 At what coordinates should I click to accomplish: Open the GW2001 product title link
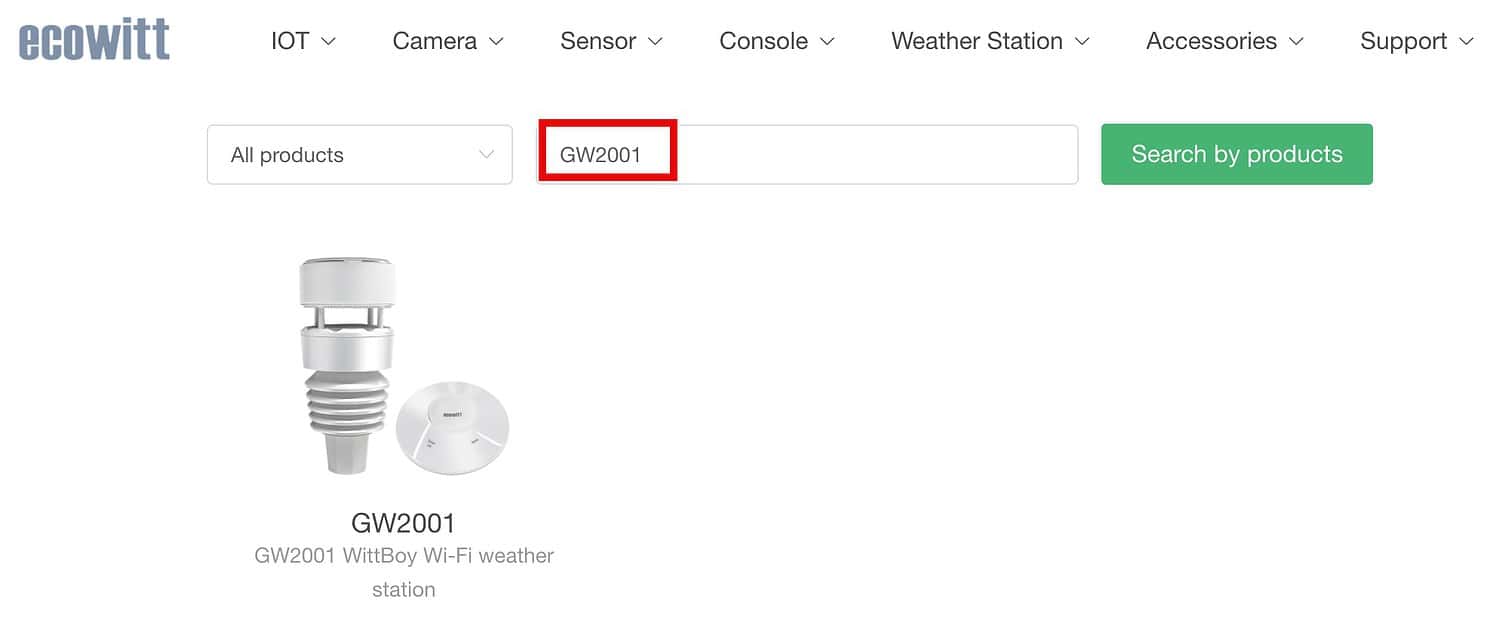tap(403, 522)
